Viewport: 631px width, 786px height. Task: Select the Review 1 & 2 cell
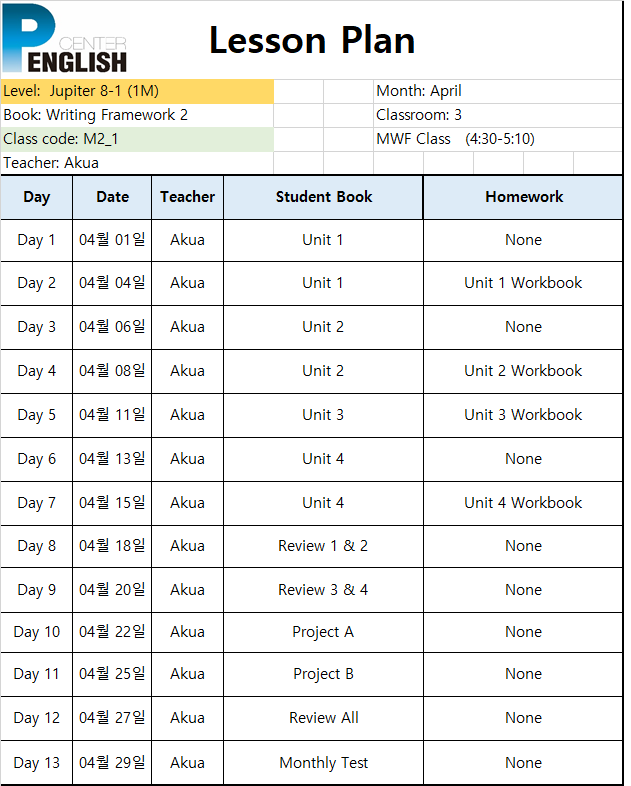coord(323,546)
